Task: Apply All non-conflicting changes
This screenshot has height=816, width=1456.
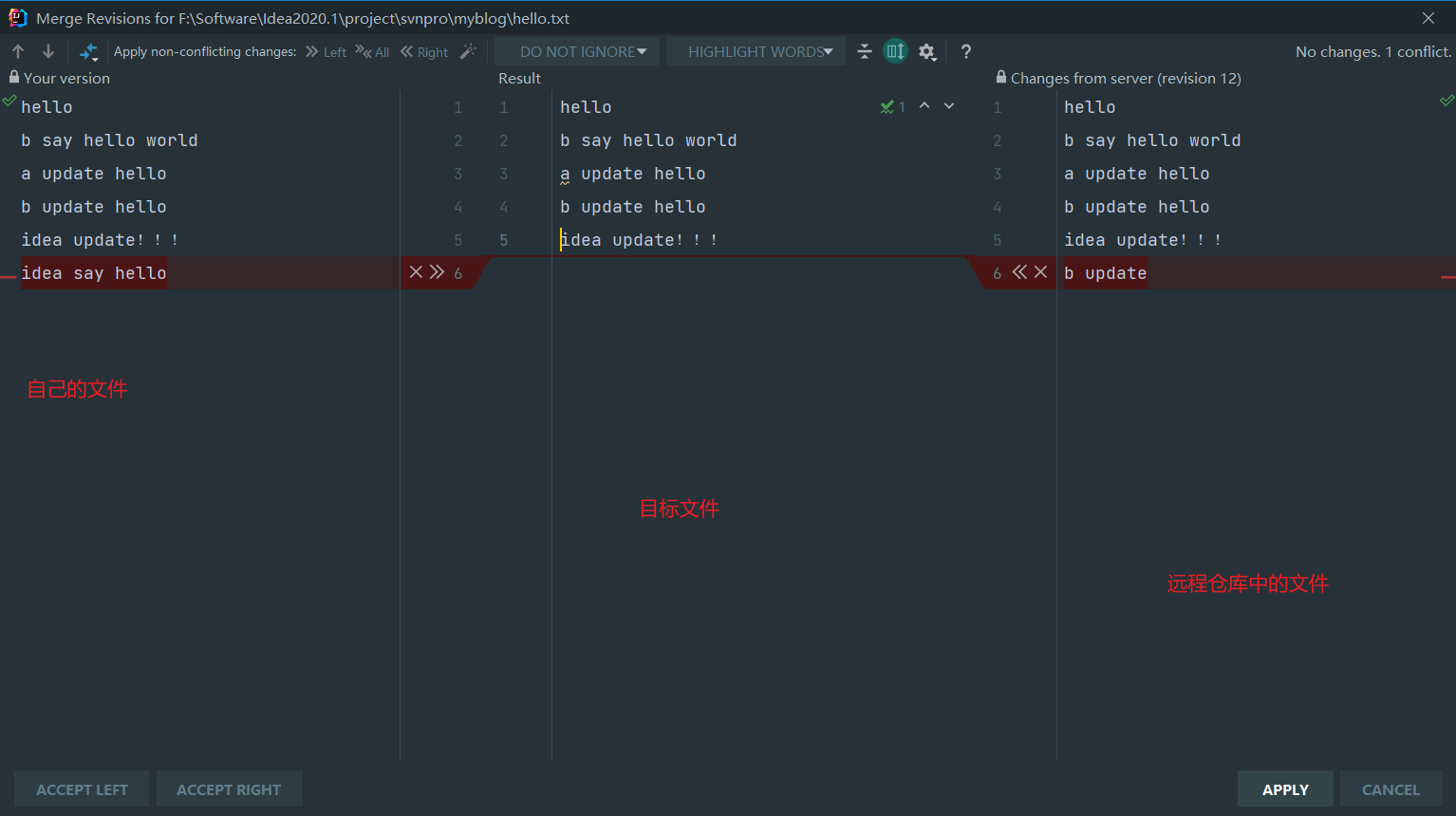Action: (372, 52)
